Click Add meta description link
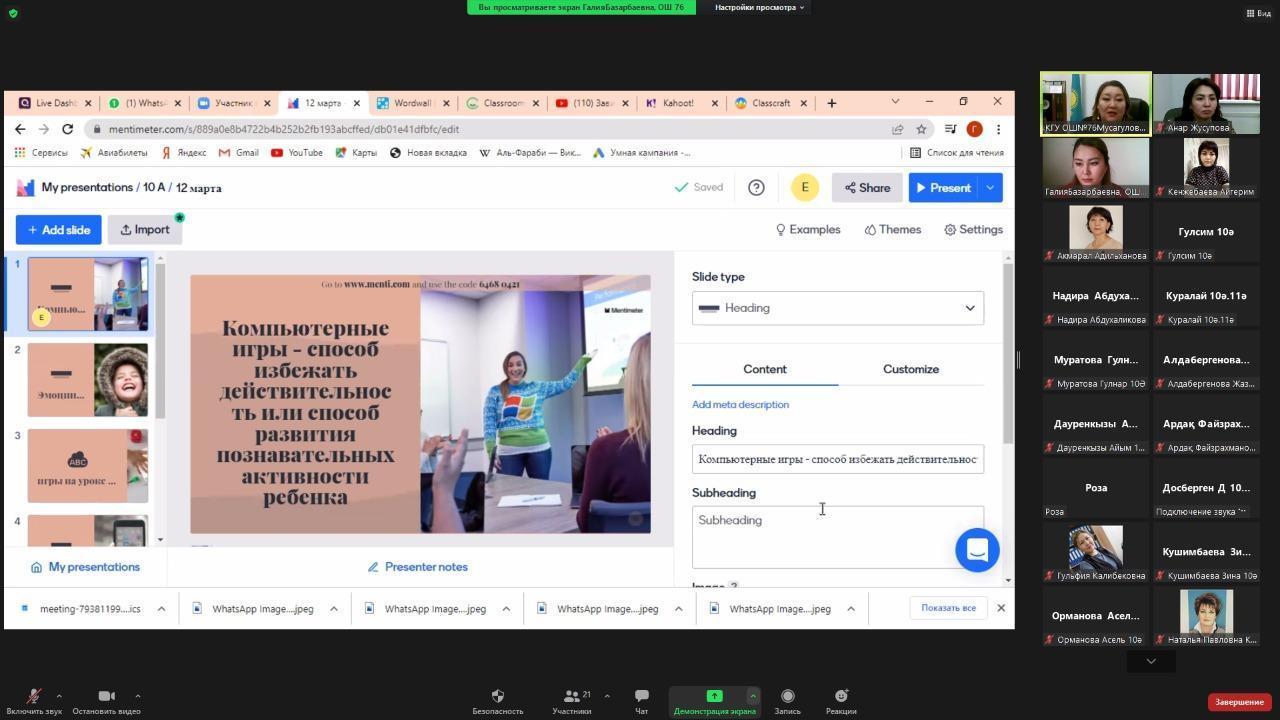Image resolution: width=1280 pixels, height=720 pixels. point(740,405)
